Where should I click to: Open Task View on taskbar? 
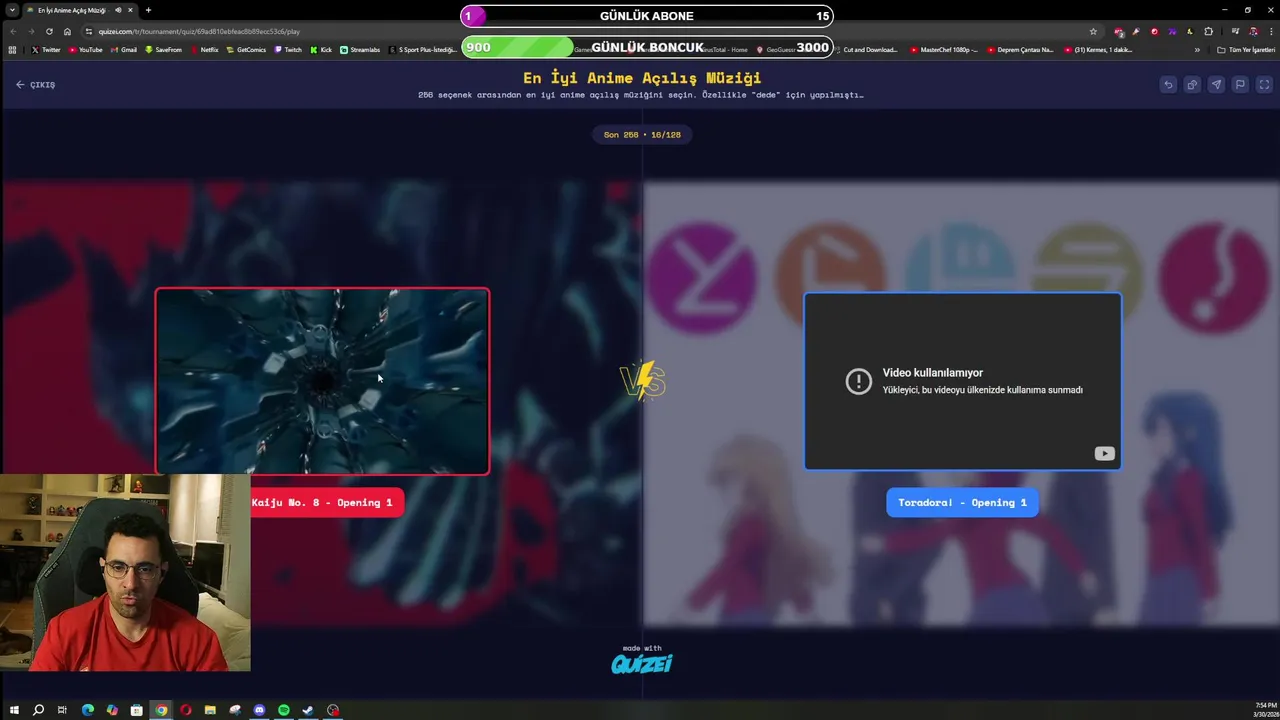click(x=62, y=710)
